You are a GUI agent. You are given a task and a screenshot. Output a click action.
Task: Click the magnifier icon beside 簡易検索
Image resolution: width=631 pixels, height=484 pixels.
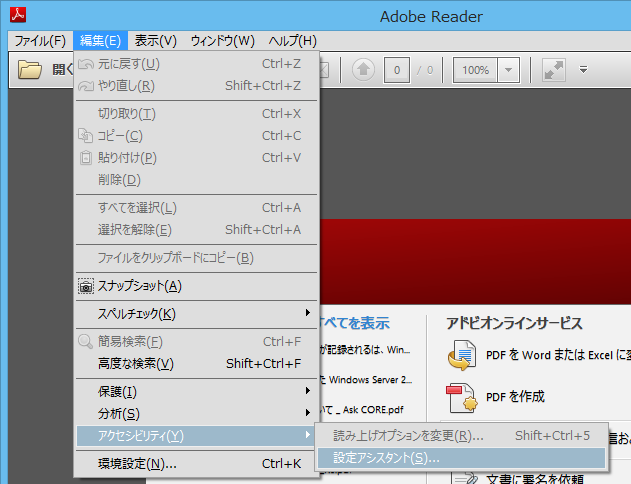[x=85, y=342]
